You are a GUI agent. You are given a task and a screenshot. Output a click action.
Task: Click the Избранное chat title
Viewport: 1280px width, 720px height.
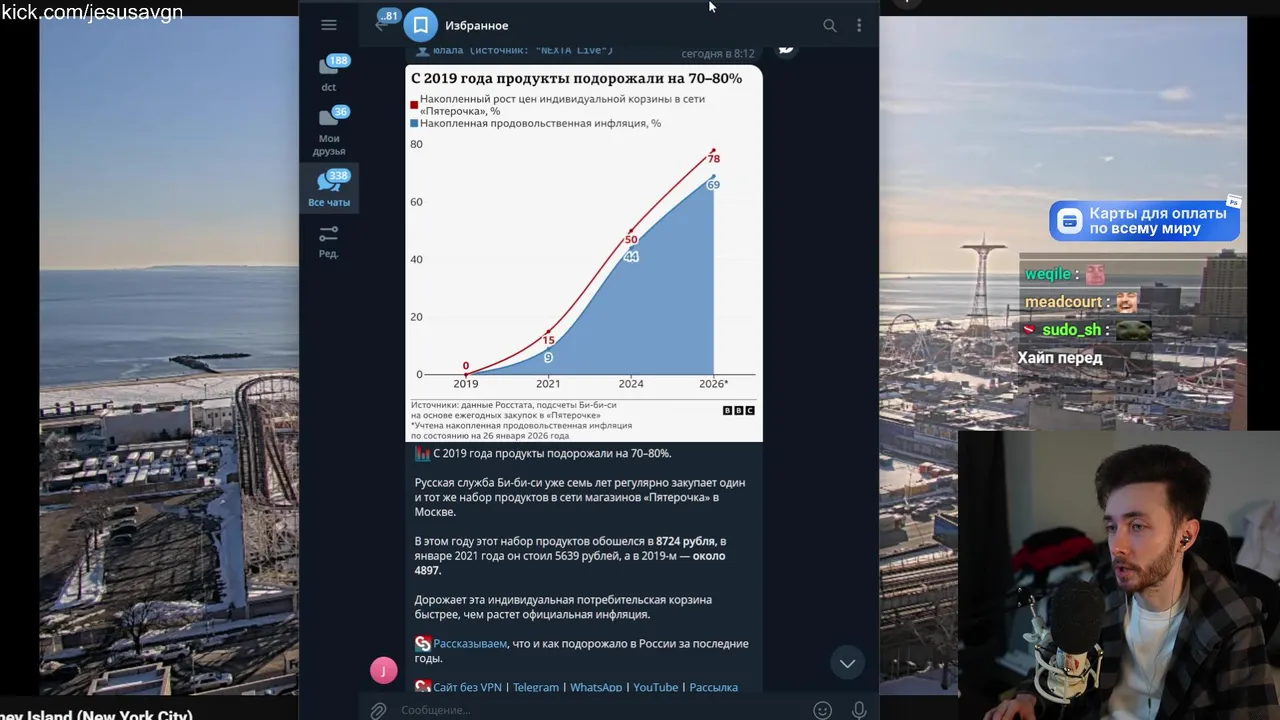point(476,26)
